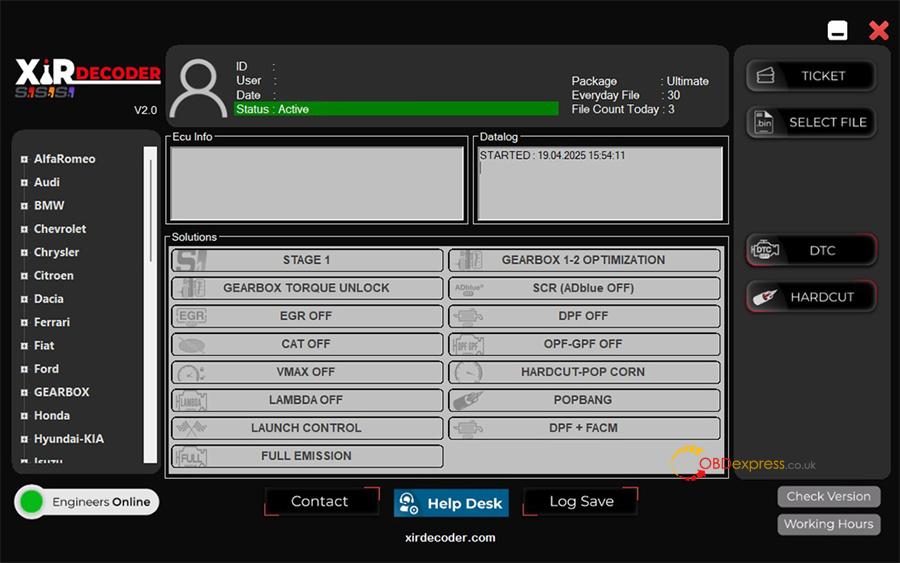
Task: Open the TICKET button
Action: [811, 76]
